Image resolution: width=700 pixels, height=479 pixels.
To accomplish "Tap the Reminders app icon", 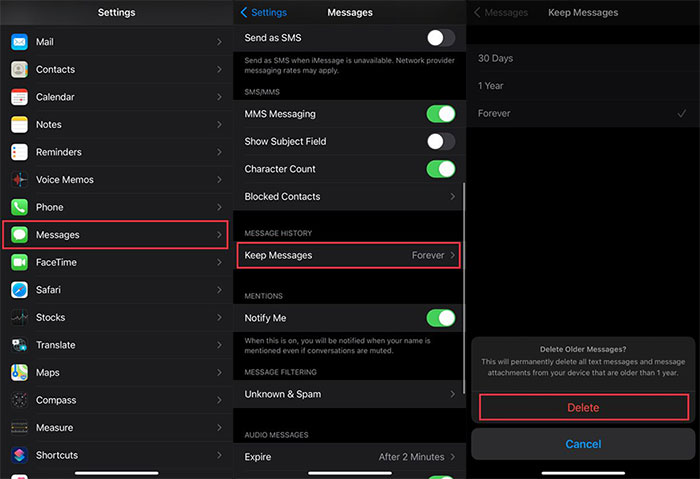I will click(x=19, y=152).
